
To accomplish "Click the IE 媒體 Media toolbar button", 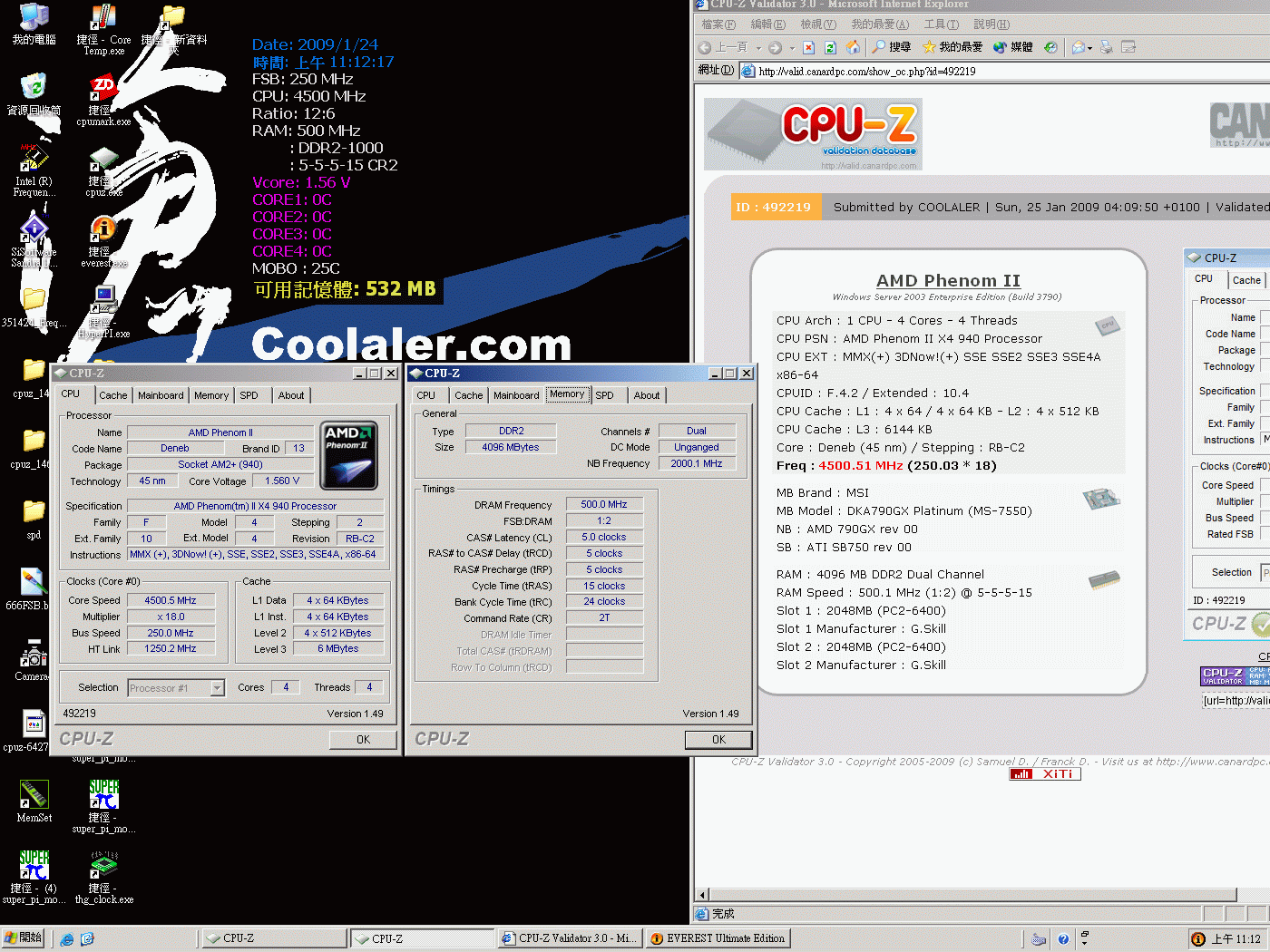I will [x=1012, y=47].
